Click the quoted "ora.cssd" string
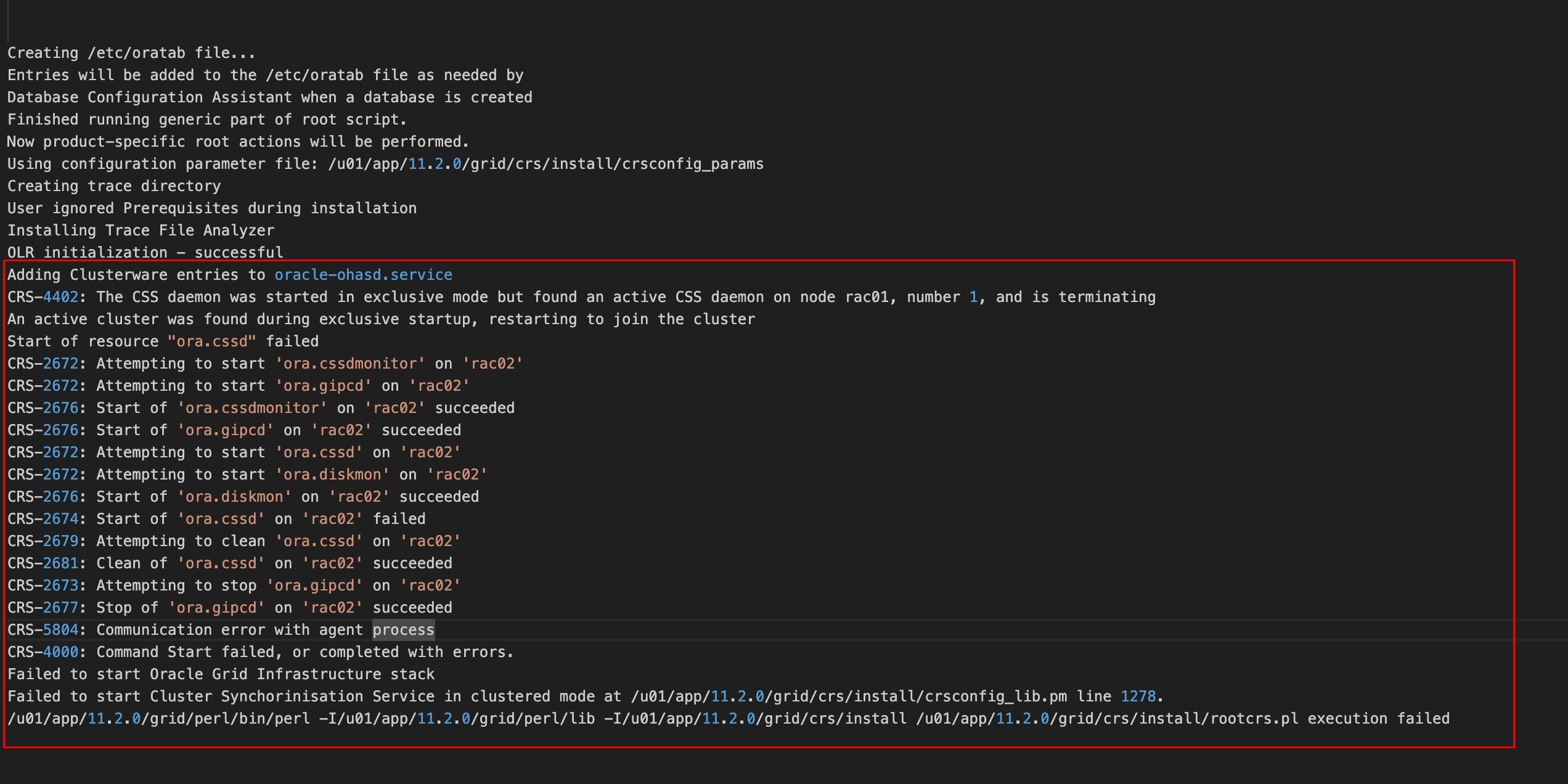The width and height of the screenshot is (1568, 784). (x=211, y=341)
